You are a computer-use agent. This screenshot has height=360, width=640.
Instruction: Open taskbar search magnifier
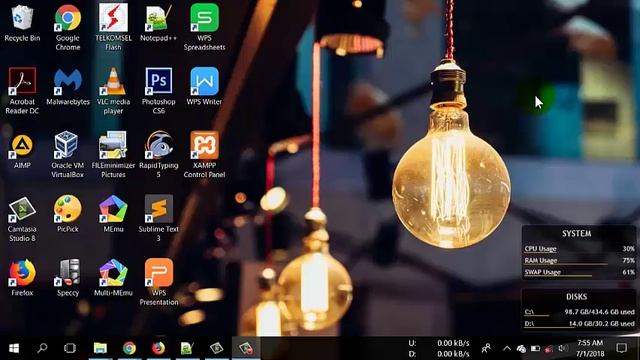click(42, 348)
